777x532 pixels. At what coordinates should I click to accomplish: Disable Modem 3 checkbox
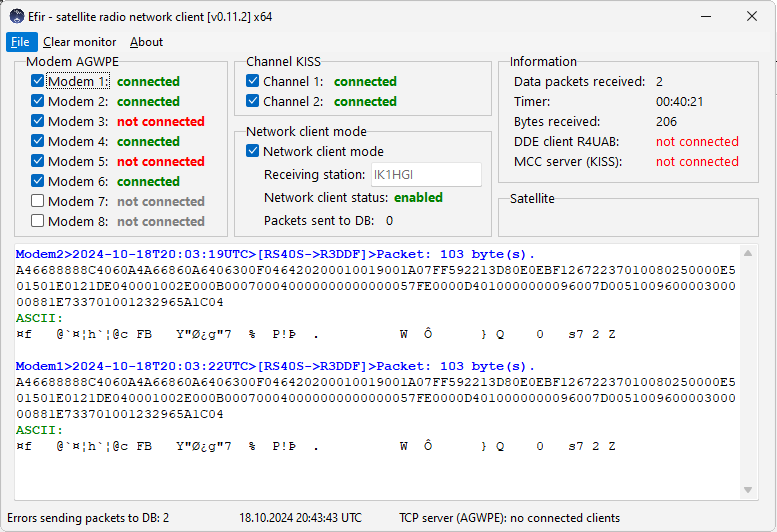point(38,122)
